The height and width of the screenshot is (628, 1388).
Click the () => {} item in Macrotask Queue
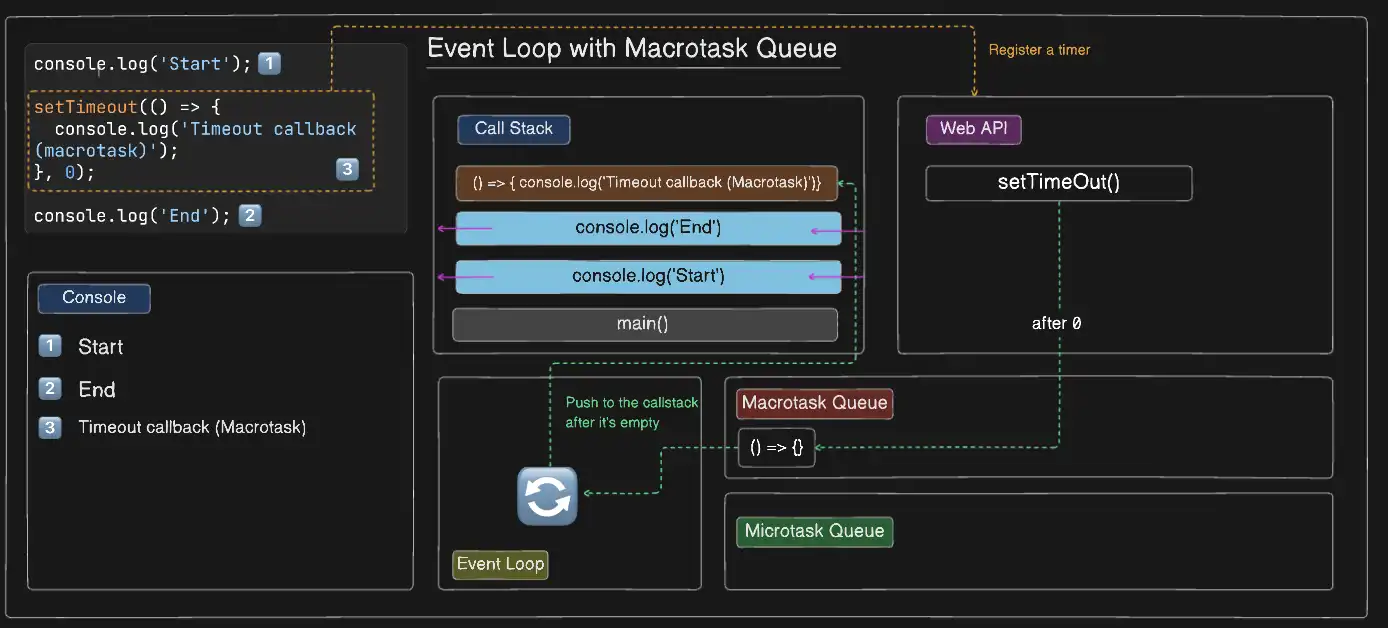tap(777, 448)
